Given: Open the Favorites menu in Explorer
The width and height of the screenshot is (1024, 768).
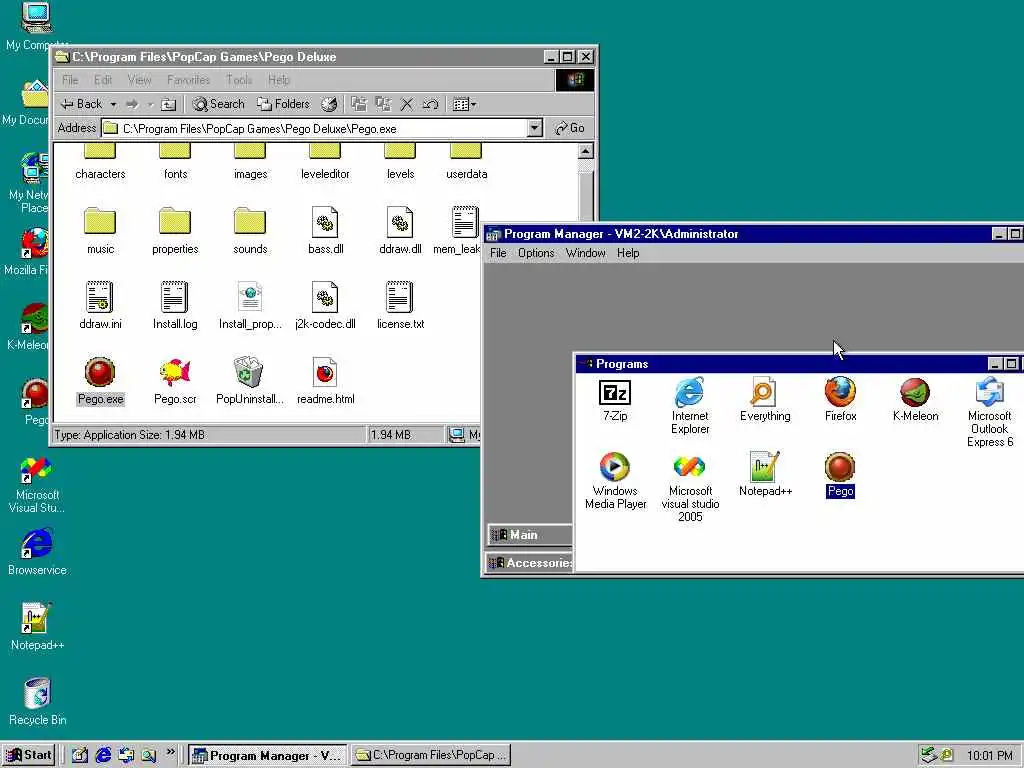Looking at the screenshot, I should [188, 80].
